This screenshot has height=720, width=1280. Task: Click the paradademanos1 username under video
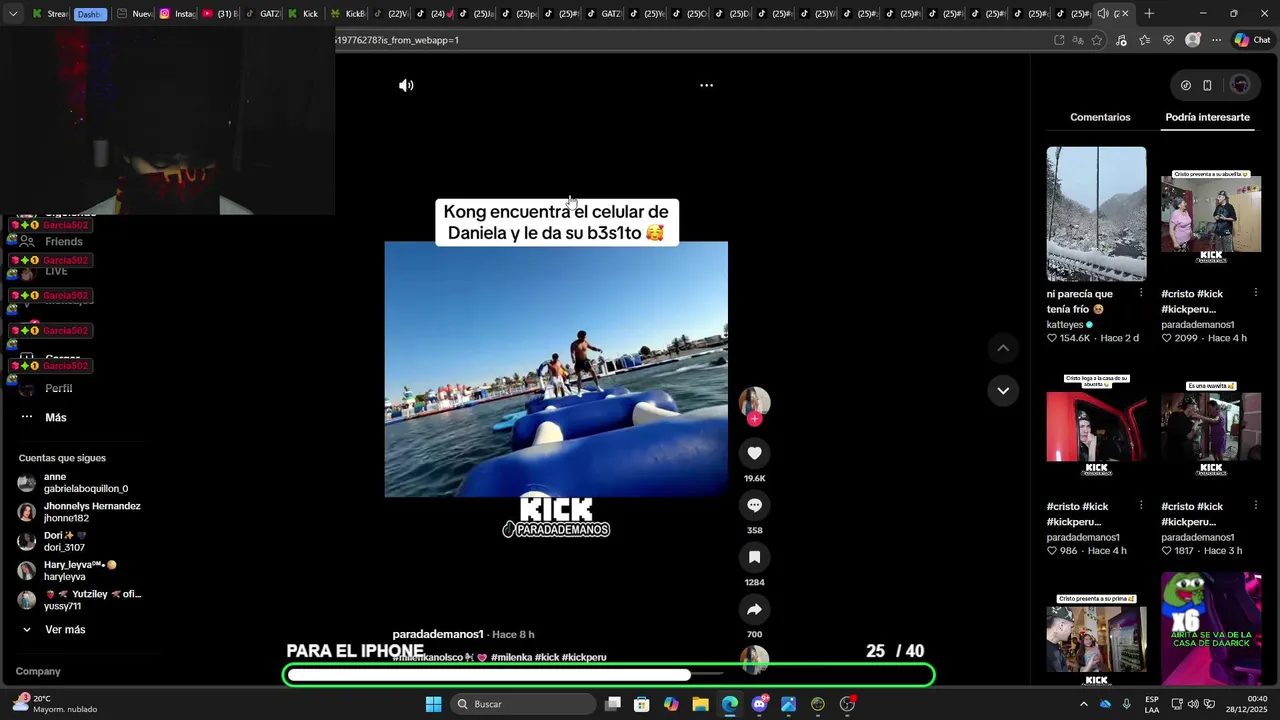pos(438,634)
